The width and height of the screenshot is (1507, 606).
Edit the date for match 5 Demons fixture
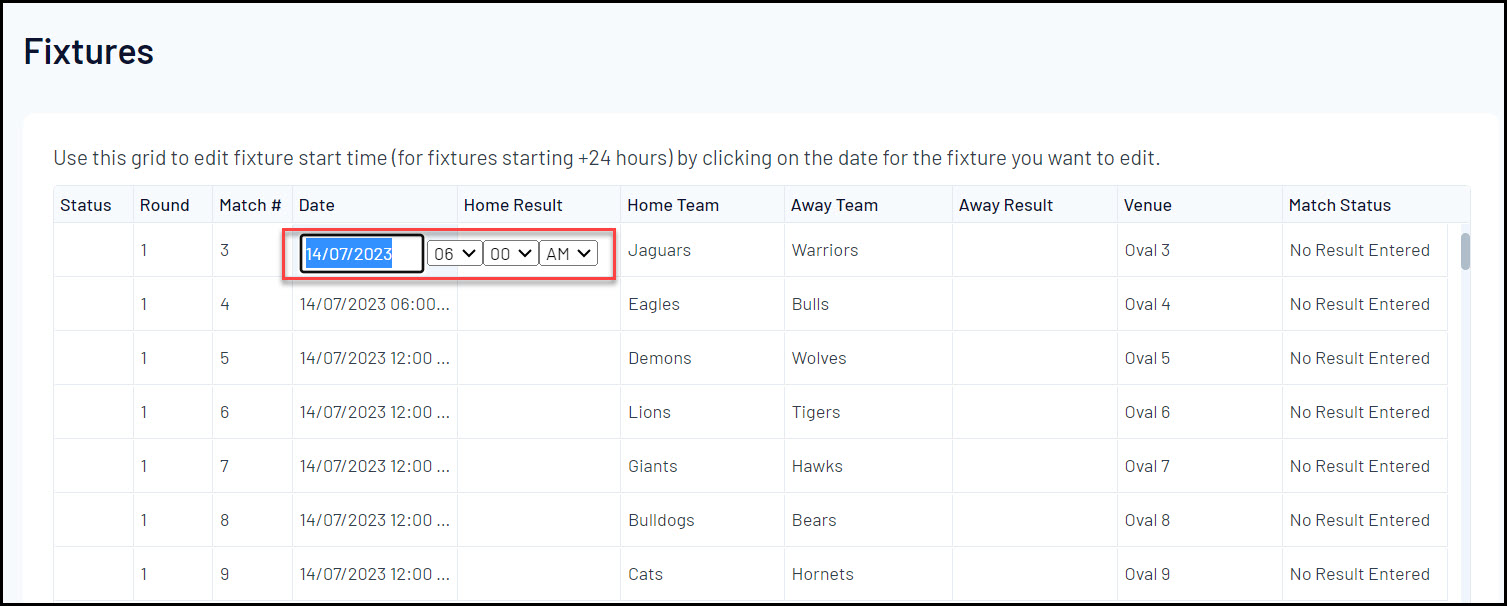(375, 358)
